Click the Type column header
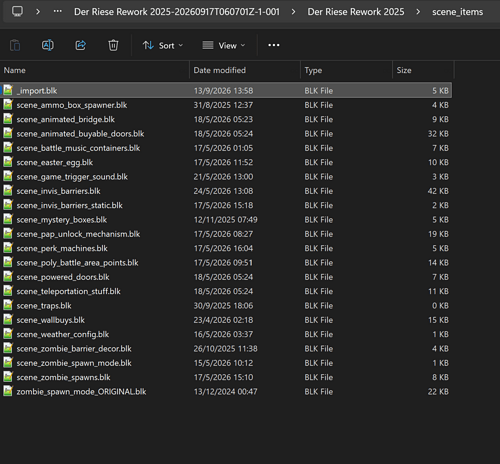Viewport: 500px width, 464px height. 347,70
